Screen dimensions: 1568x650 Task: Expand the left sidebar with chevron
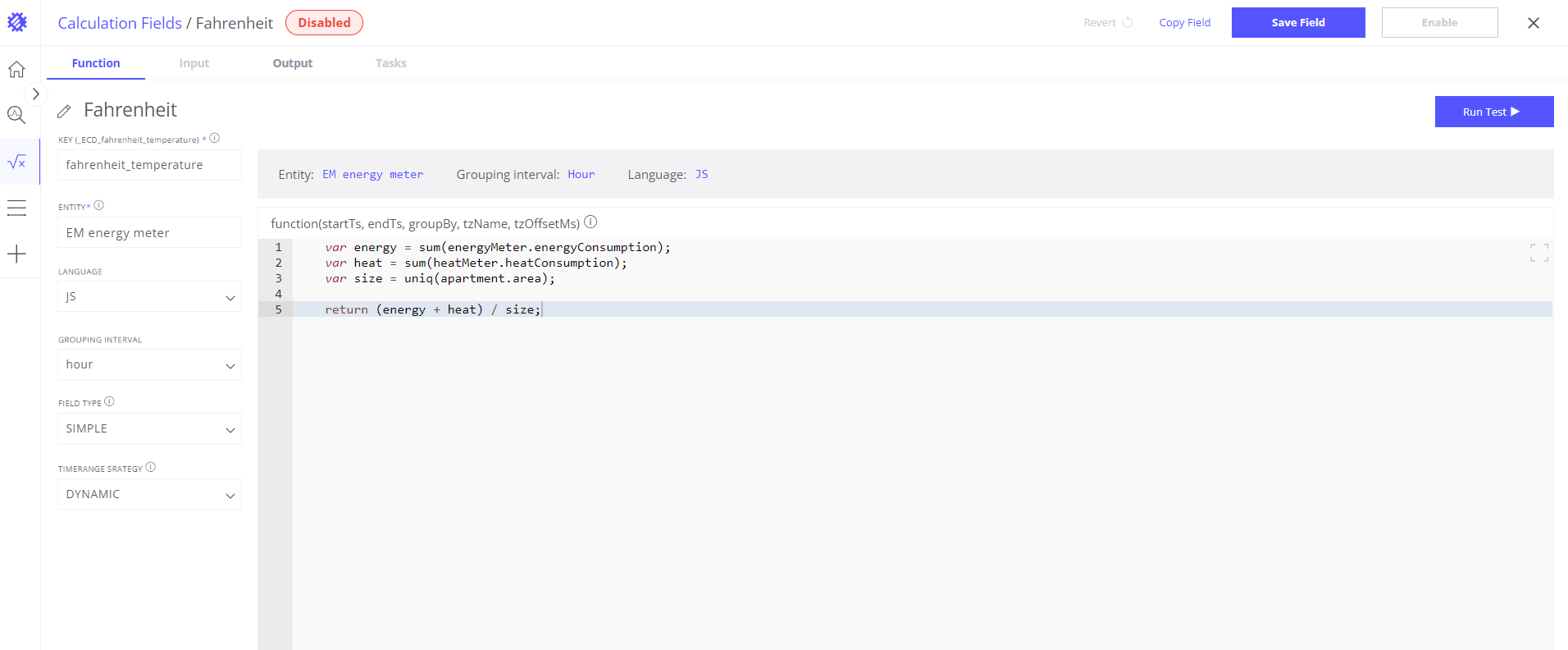(x=35, y=94)
